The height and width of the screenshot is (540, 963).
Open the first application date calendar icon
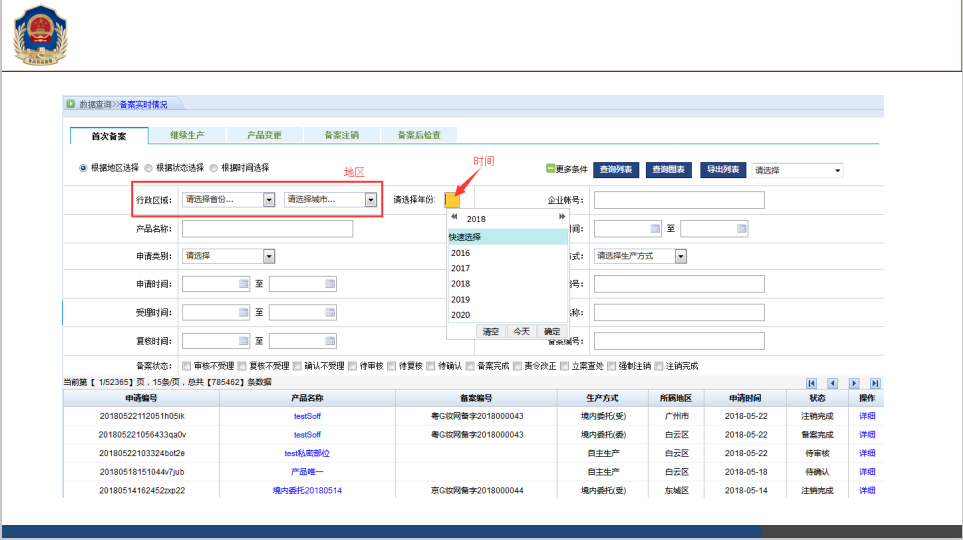coord(243,284)
